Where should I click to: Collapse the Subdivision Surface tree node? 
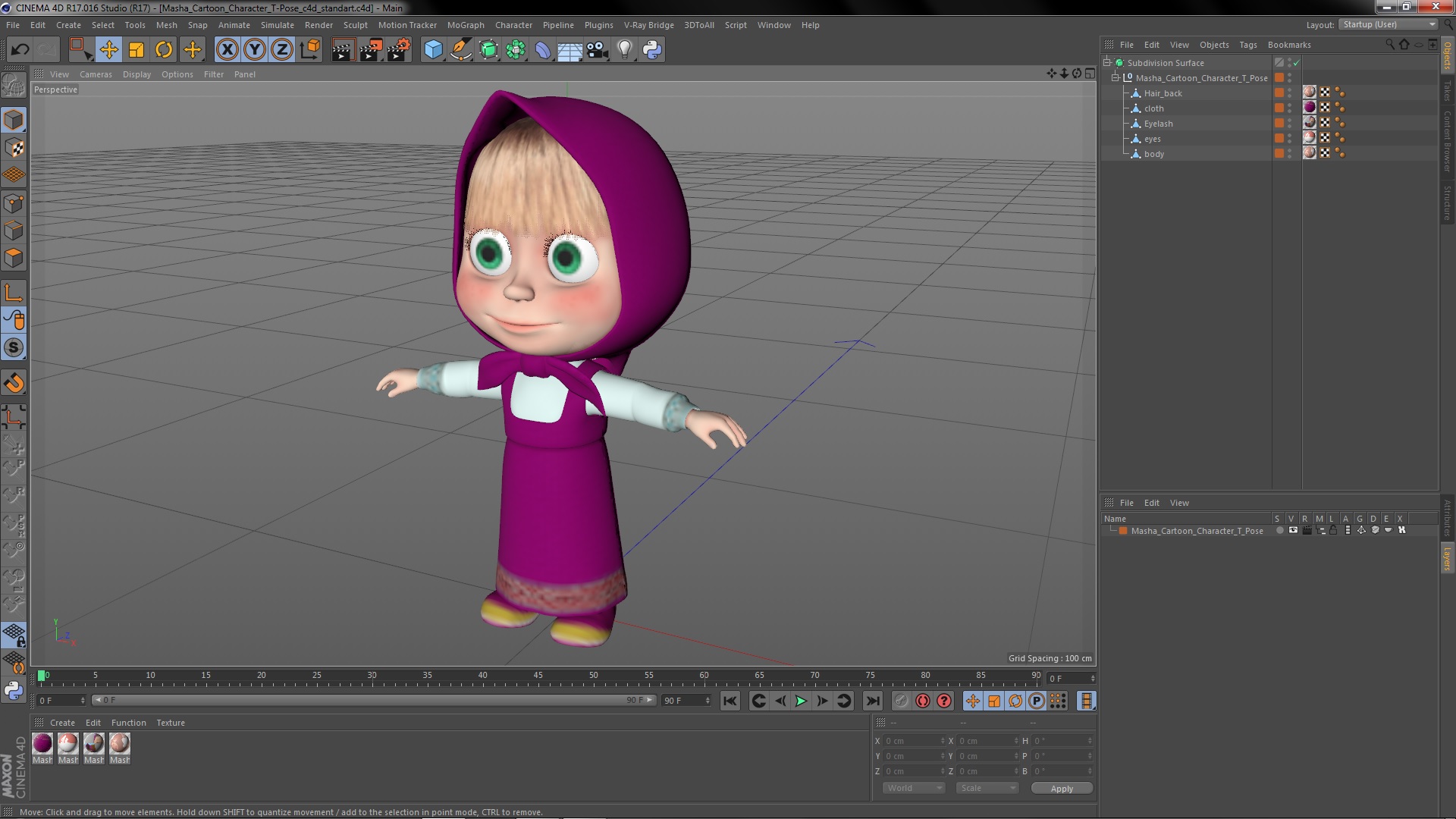coord(1107,63)
